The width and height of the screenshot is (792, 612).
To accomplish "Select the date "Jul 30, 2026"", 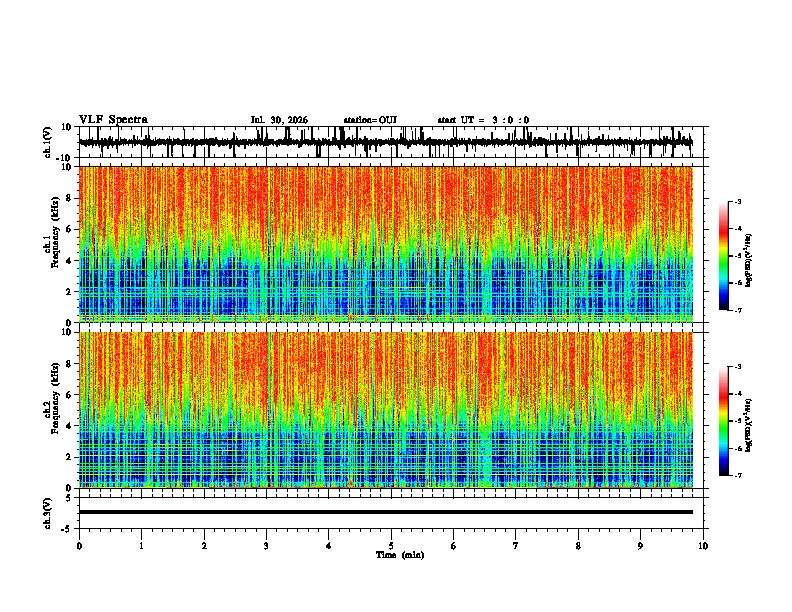I will point(279,120).
